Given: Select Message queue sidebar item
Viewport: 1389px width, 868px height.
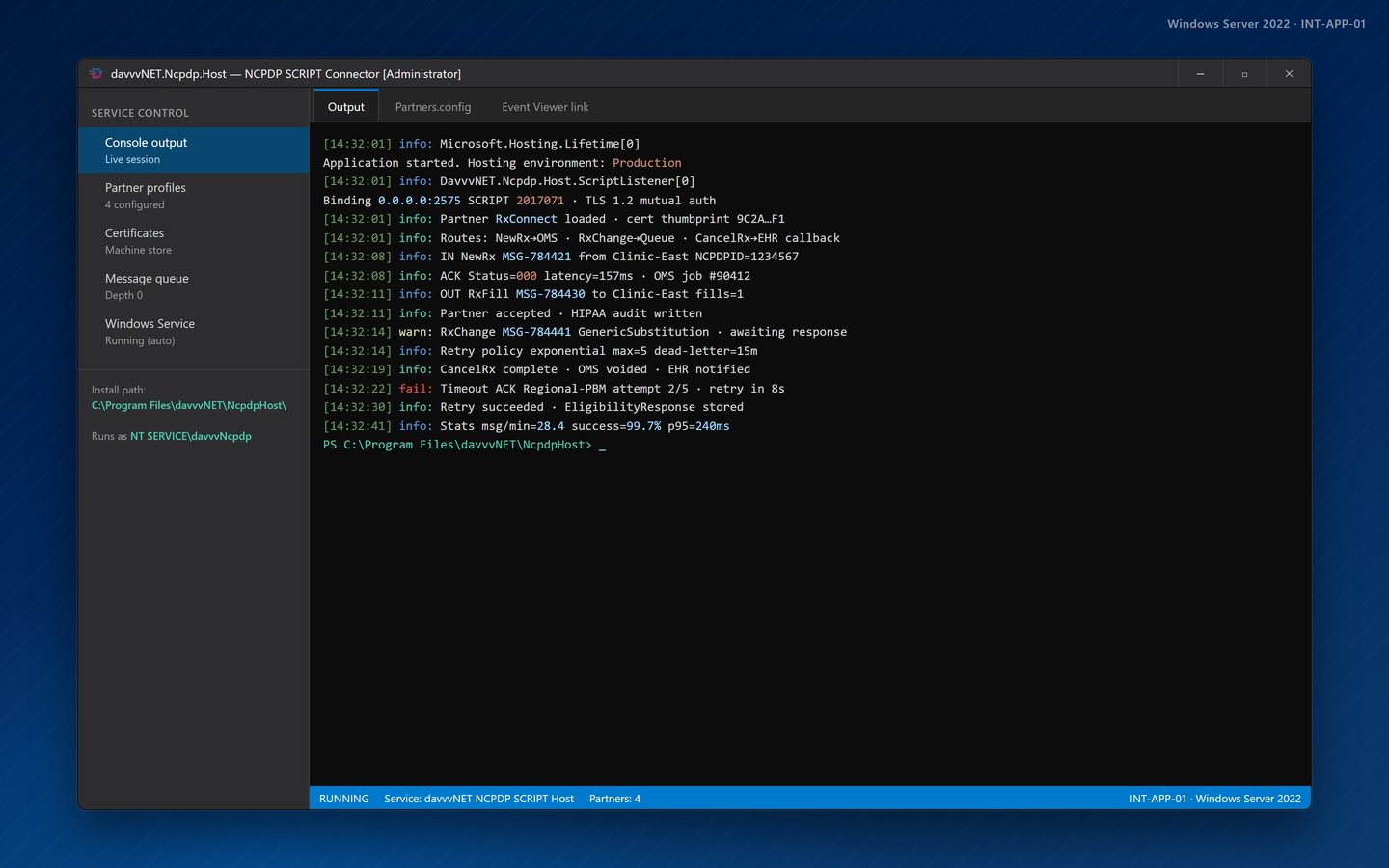Looking at the screenshot, I should [193, 285].
